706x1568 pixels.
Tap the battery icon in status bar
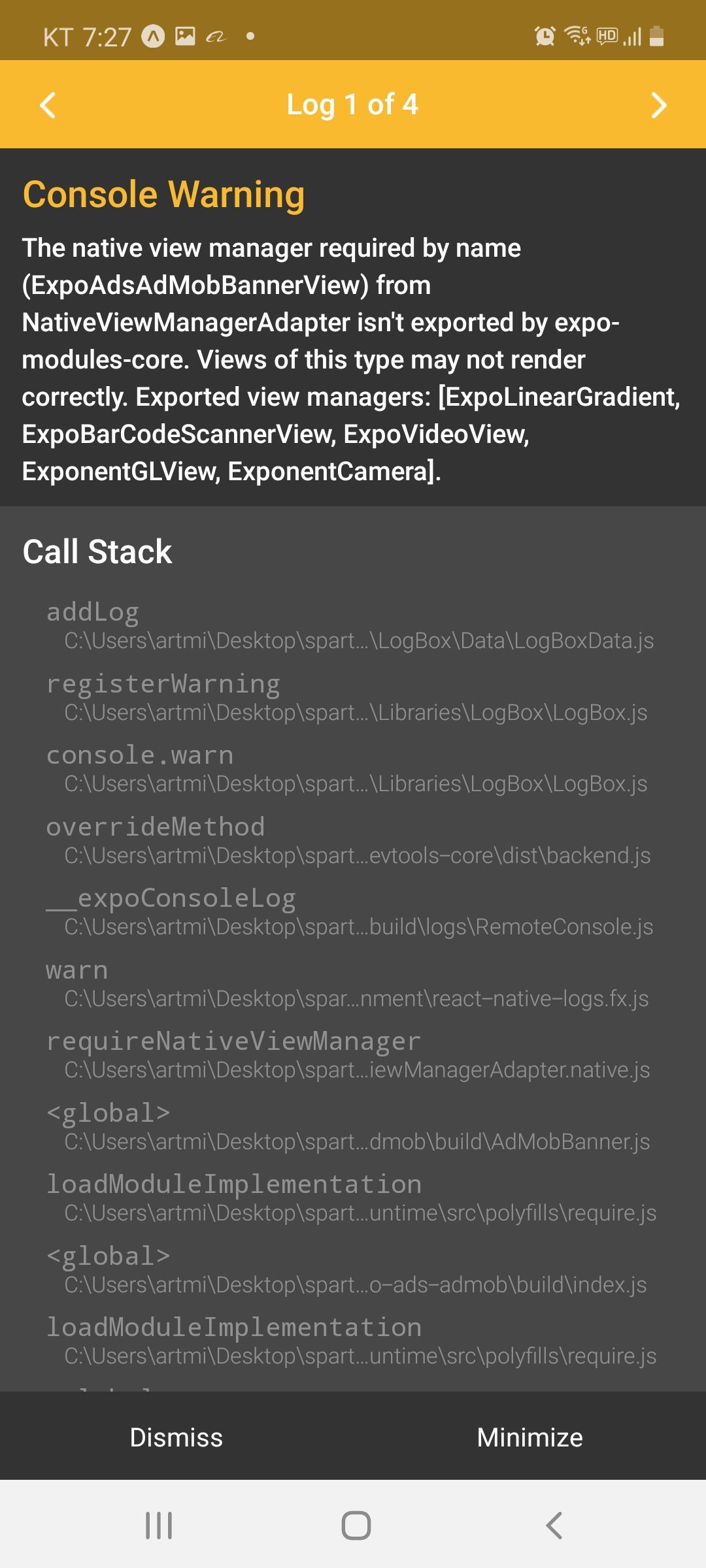coord(657,36)
